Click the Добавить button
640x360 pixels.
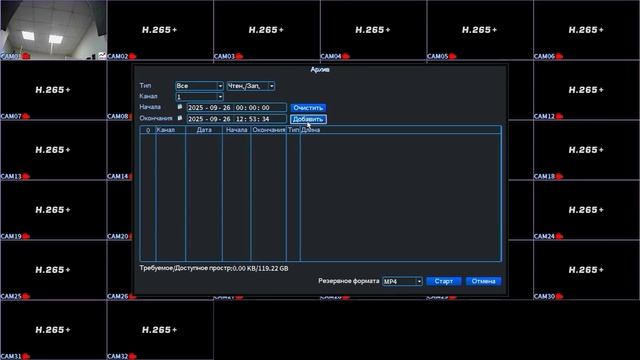click(x=308, y=119)
